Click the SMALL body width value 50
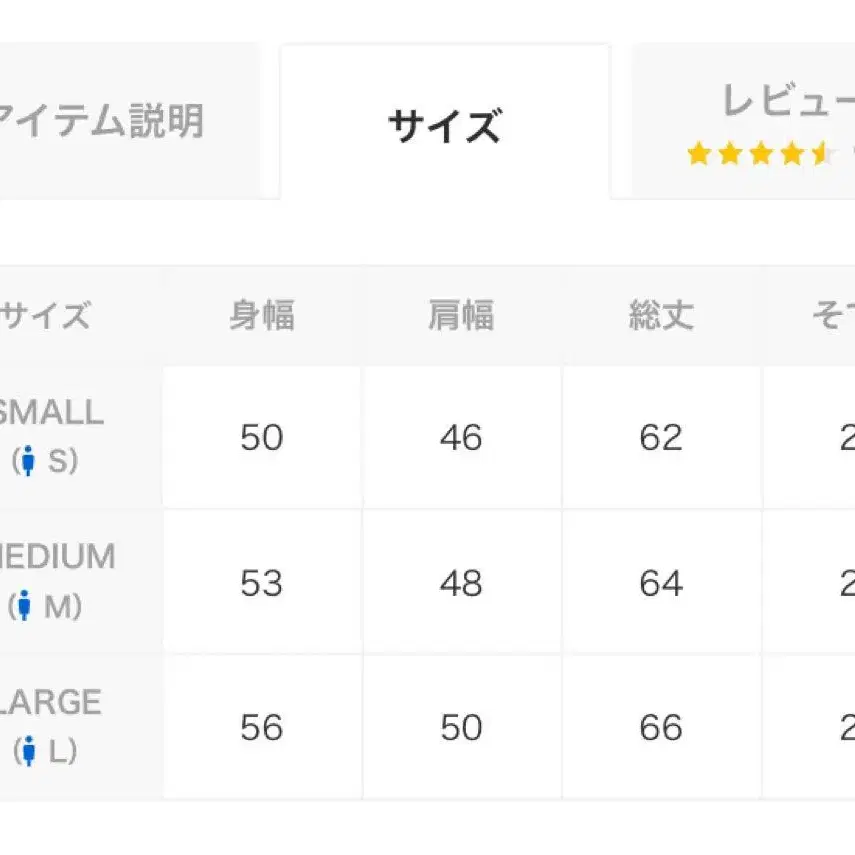This screenshot has height=855, width=855. tap(262, 437)
